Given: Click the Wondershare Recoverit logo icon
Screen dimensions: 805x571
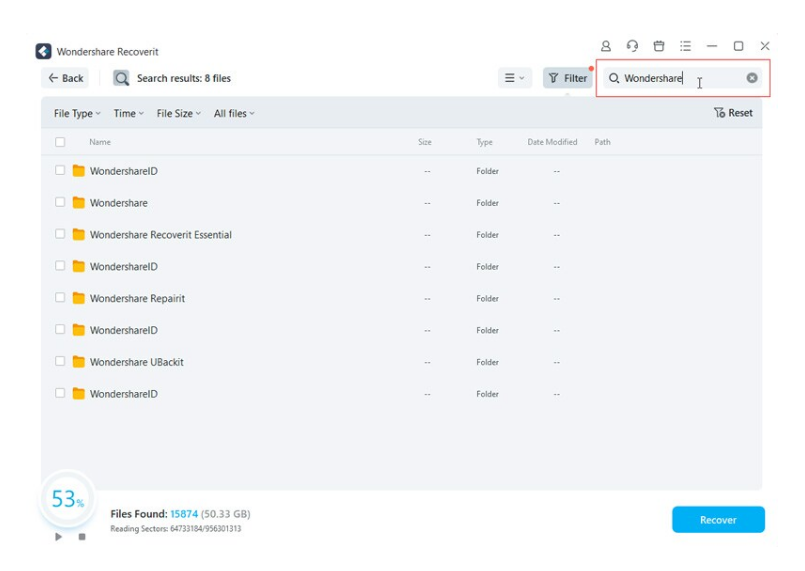Looking at the screenshot, I should coord(44,51).
